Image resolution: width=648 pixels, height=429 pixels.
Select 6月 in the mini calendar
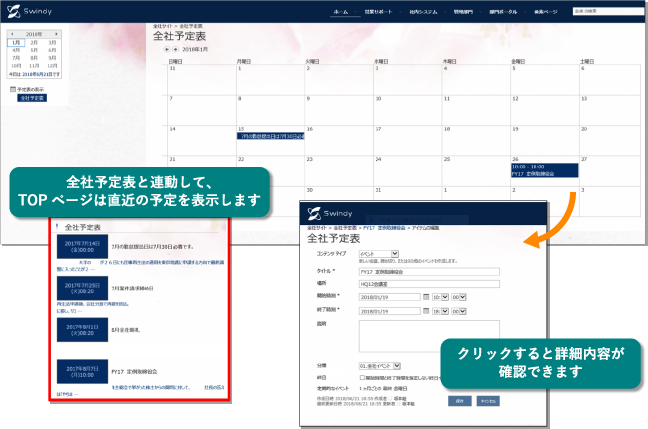tap(52, 50)
